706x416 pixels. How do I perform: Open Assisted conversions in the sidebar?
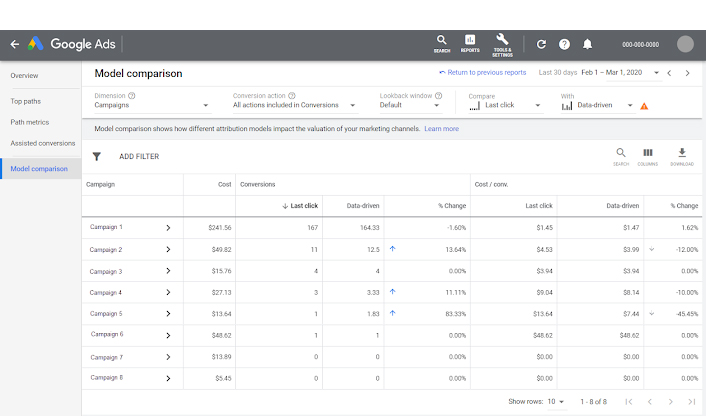point(43,143)
